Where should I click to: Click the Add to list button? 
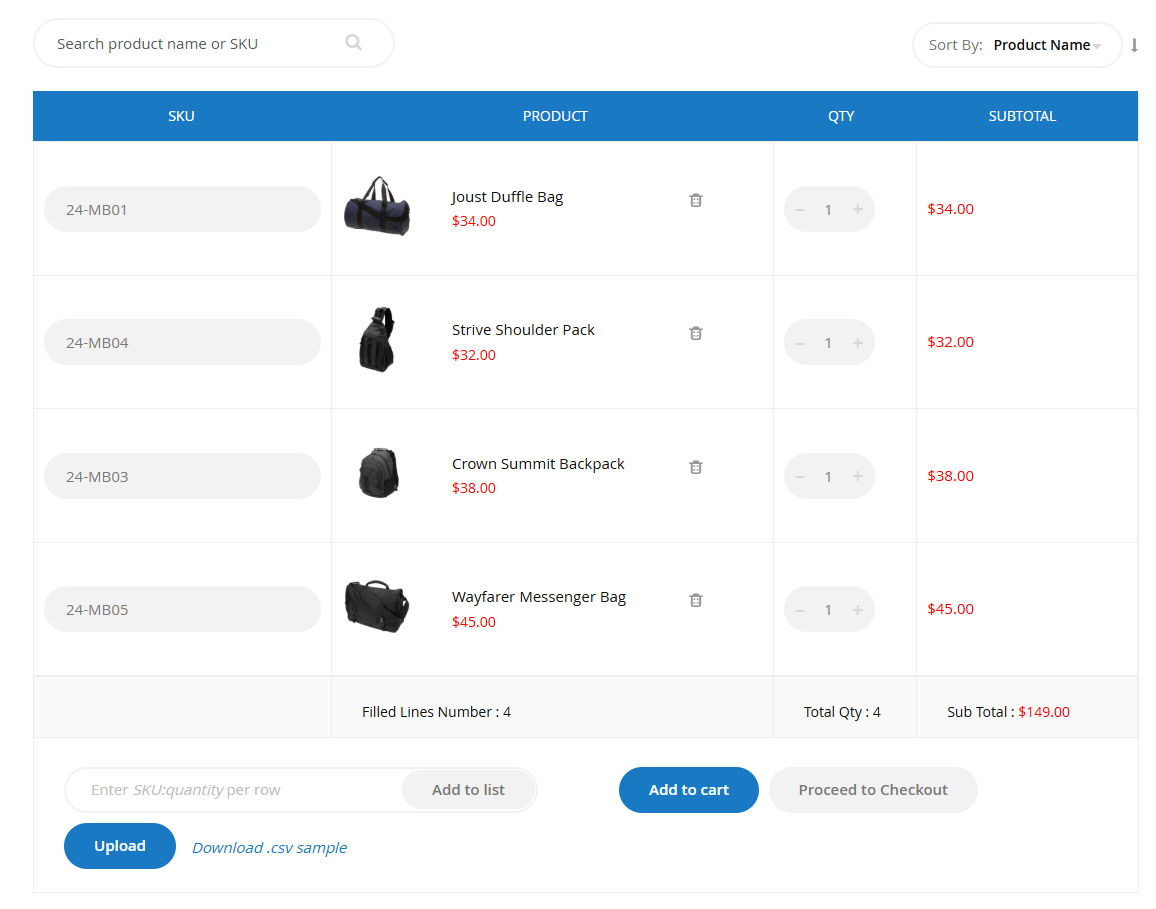click(468, 790)
